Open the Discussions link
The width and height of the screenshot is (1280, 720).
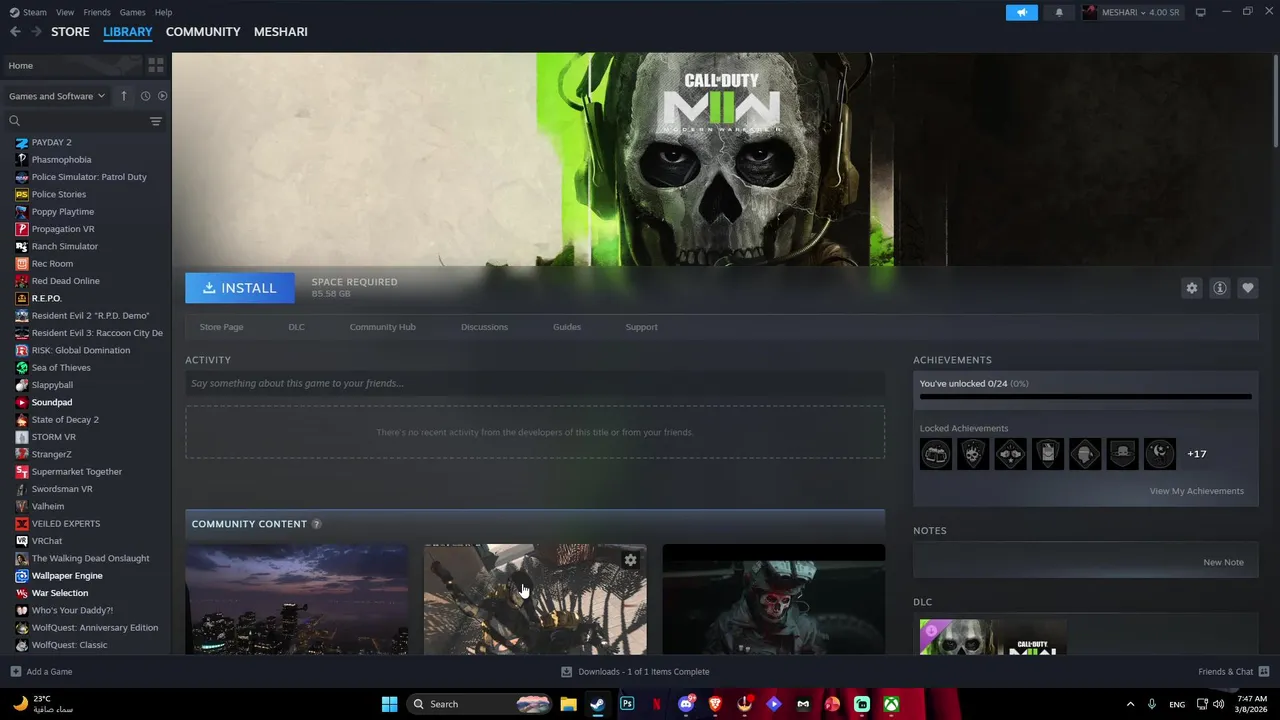tap(484, 327)
